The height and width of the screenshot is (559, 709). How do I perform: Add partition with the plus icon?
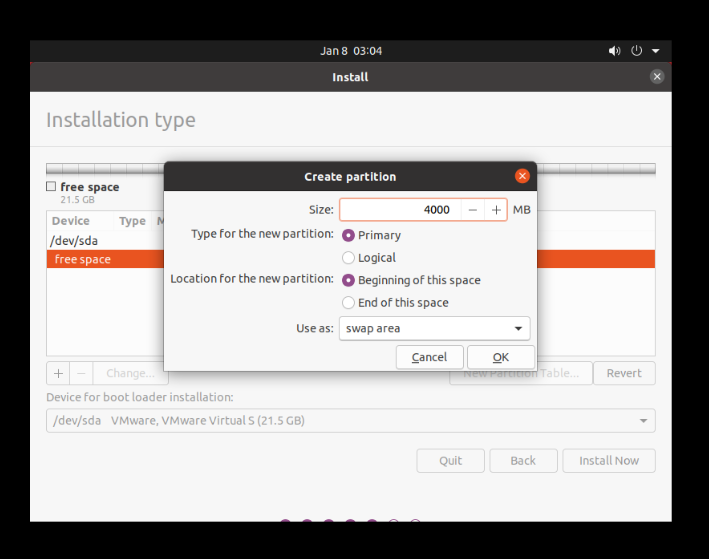click(x=58, y=373)
